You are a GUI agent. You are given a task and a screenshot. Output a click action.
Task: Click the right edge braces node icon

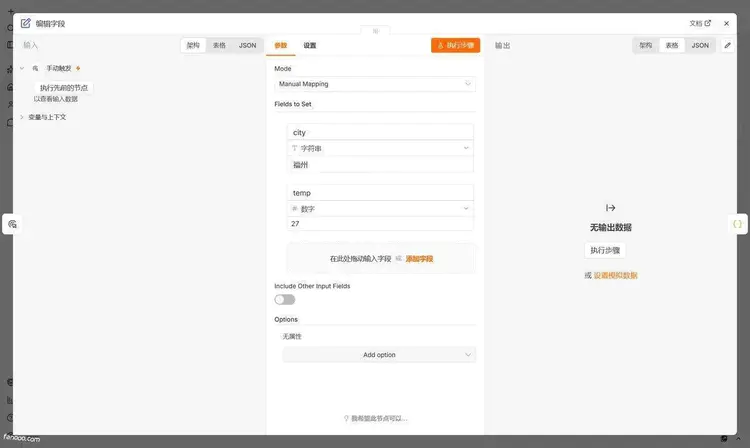[x=738, y=224]
